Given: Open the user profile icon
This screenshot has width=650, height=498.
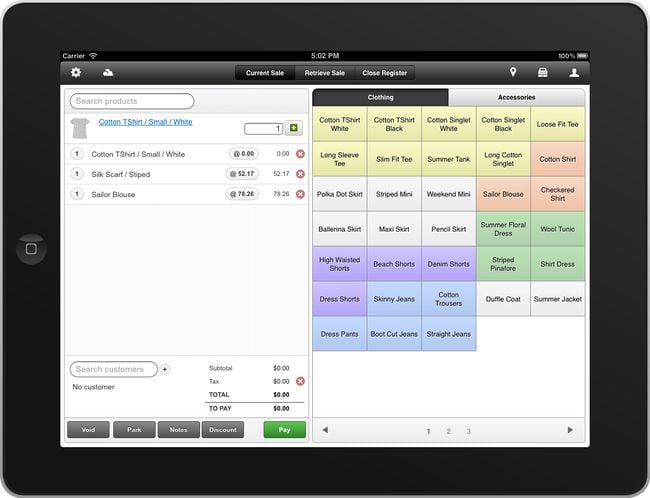Looking at the screenshot, I should click(574, 73).
